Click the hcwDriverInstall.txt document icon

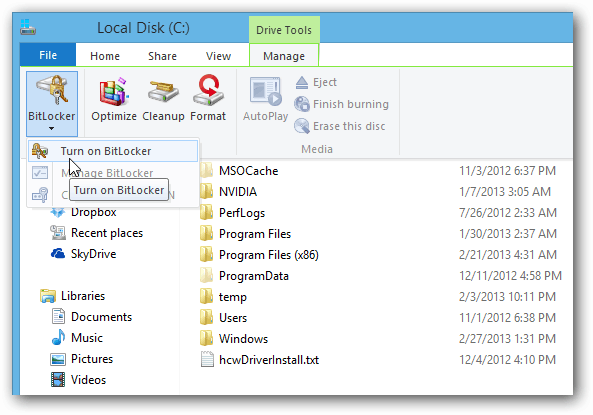207,359
